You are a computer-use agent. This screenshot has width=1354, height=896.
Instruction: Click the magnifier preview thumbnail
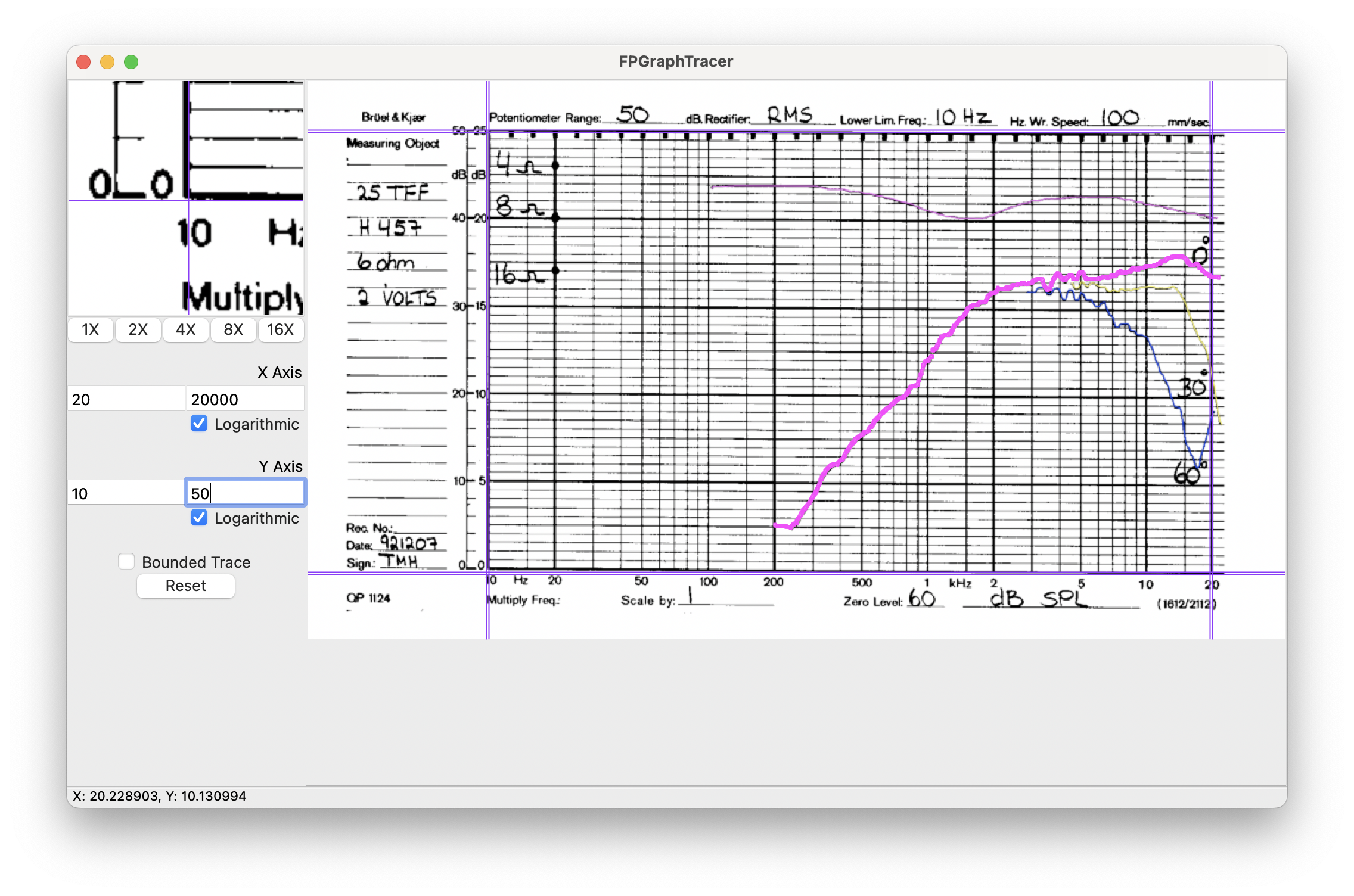[x=186, y=198]
